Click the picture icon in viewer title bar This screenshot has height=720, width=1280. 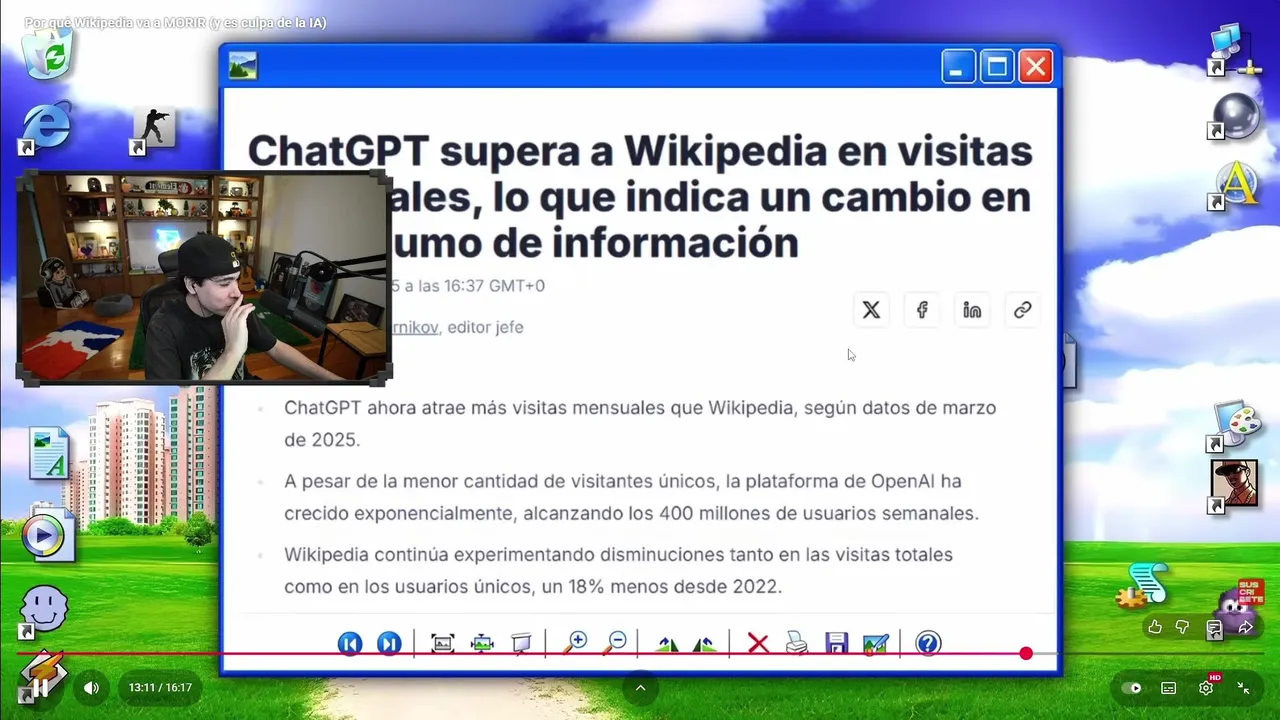tap(242, 66)
